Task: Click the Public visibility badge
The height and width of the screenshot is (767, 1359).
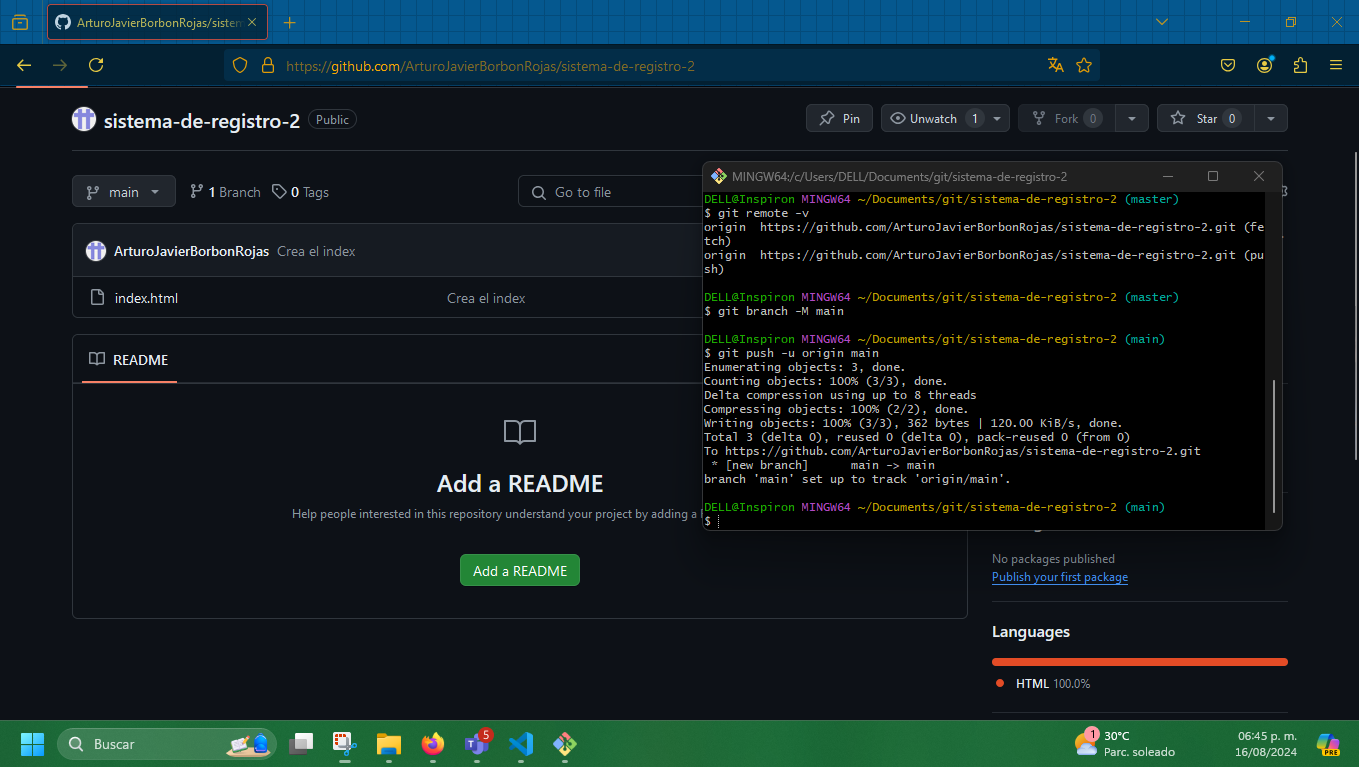Action: [332, 119]
